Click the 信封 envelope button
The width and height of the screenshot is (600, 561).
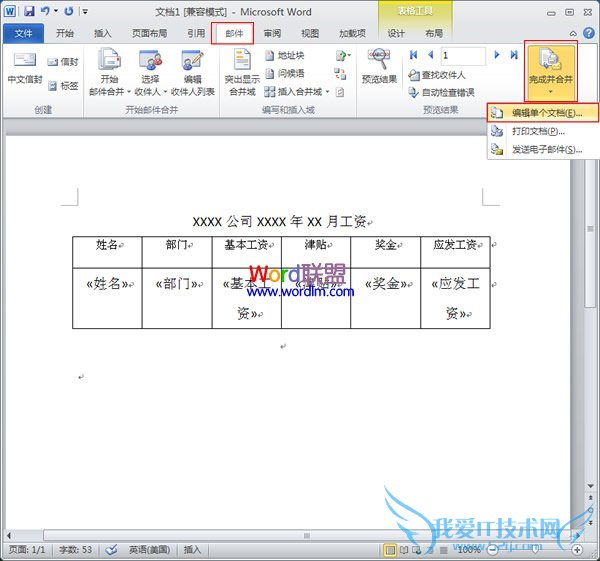click(63, 62)
